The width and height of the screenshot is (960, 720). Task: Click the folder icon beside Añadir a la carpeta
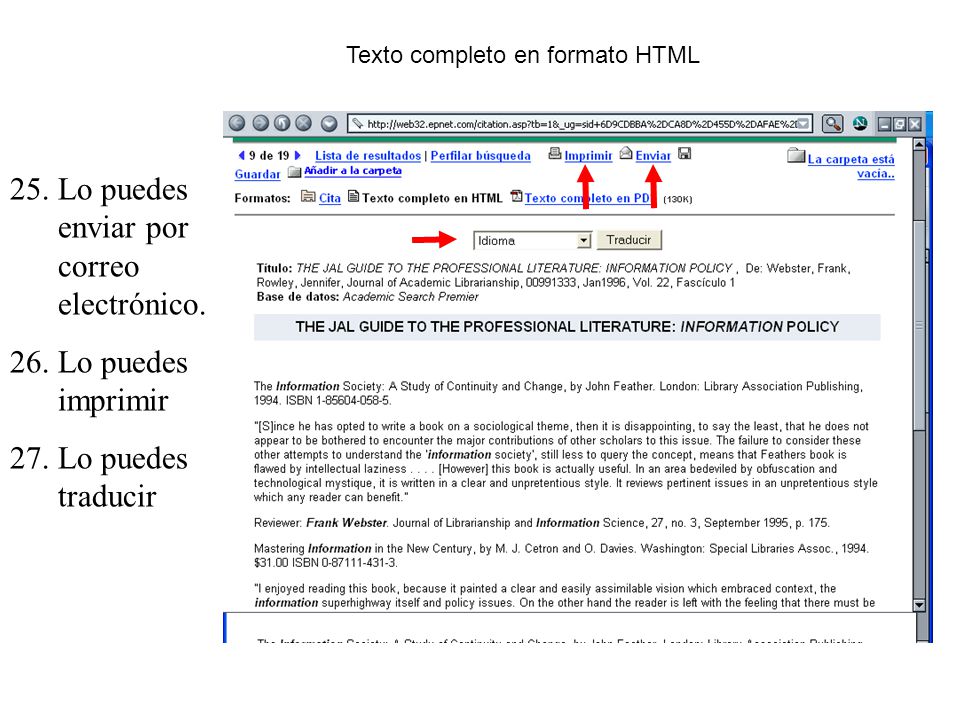[294, 171]
